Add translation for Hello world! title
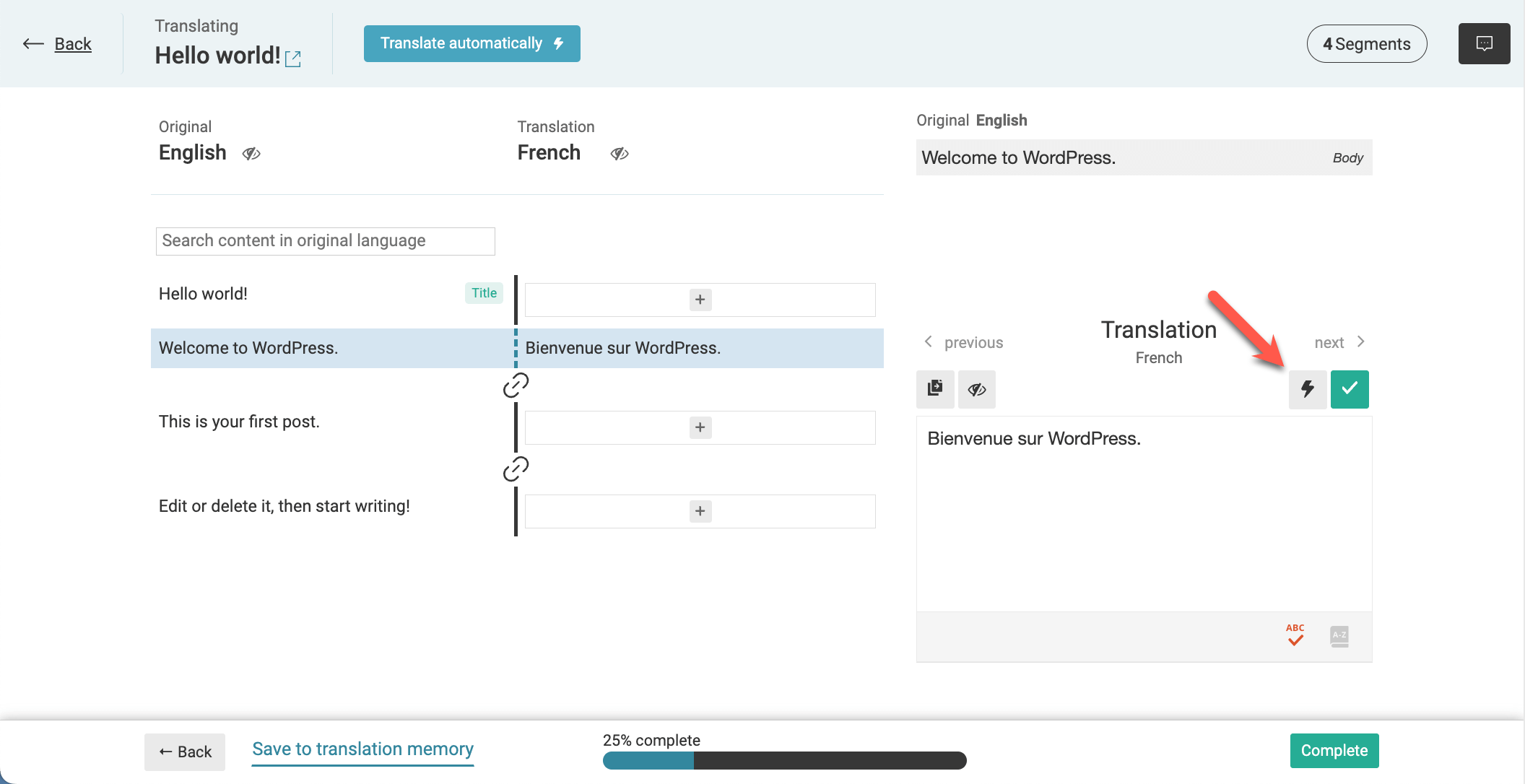Image resolution: width=1525 pixels, height=784 pixels. click(700, 300)
